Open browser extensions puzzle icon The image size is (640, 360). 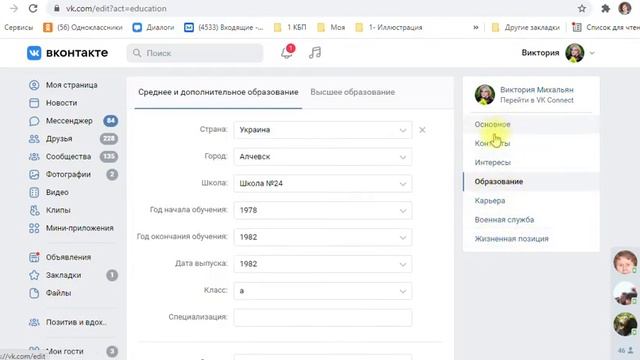coord(606,8)
